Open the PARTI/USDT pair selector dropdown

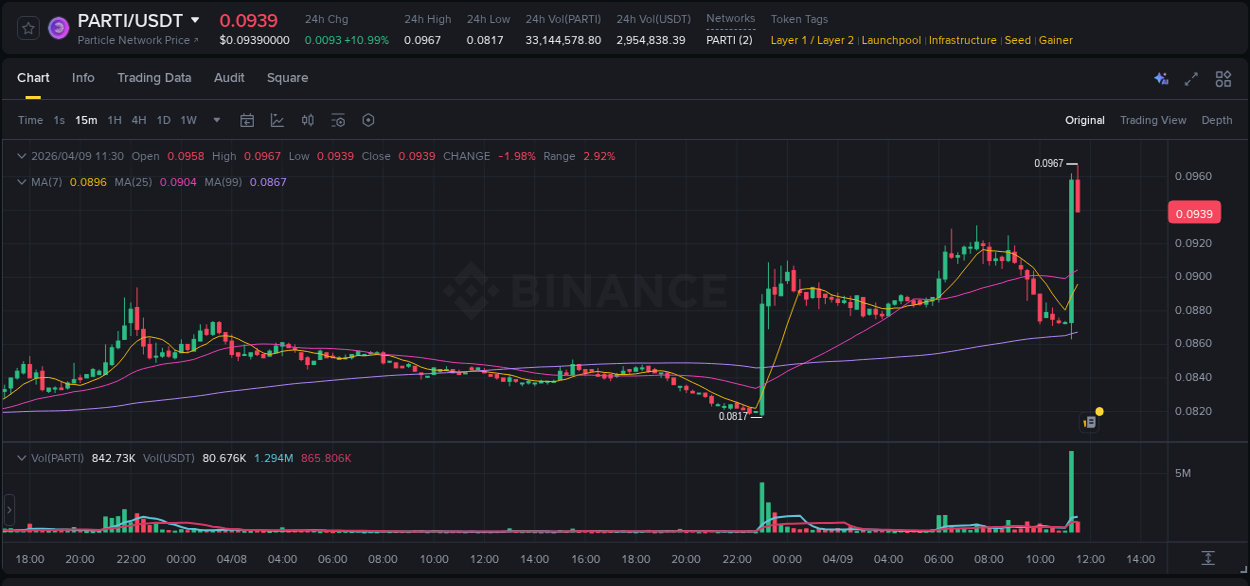[196, 20]
